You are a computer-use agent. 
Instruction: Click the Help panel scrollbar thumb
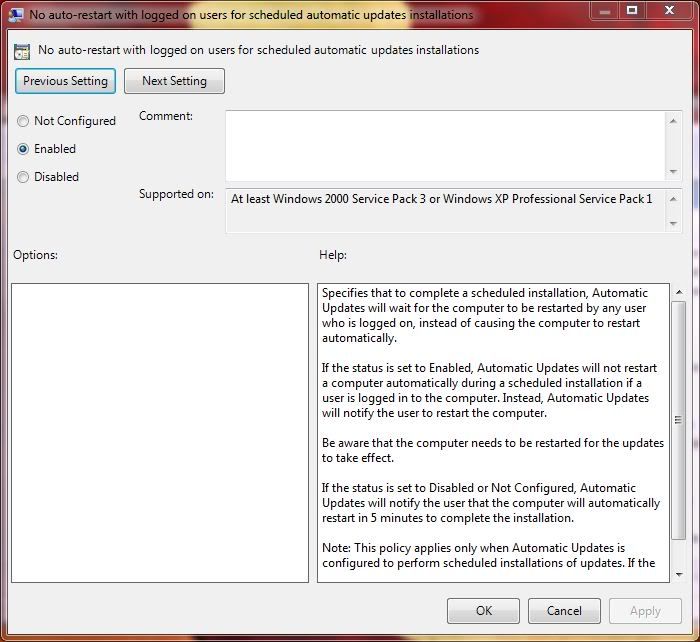[x=678, y=420]
